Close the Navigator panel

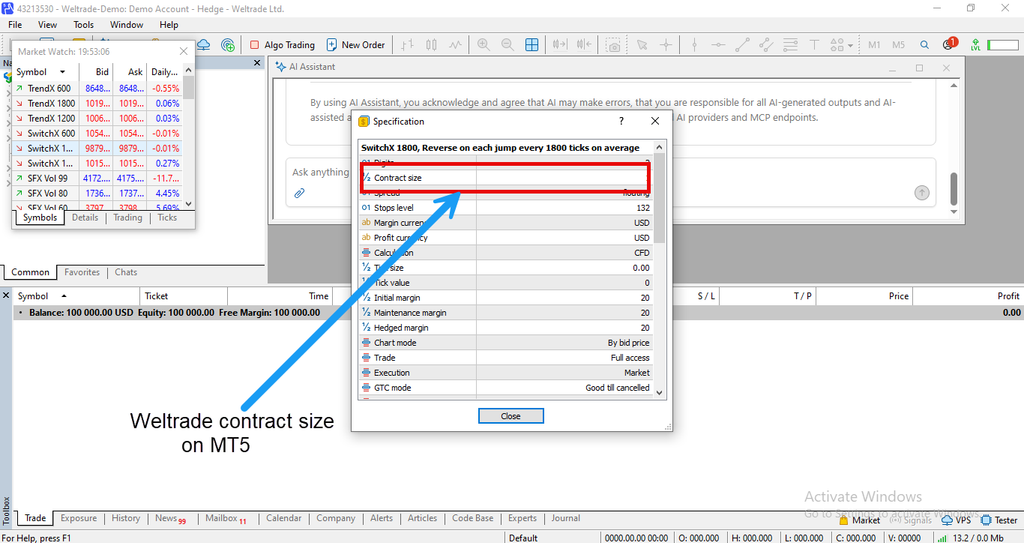257,63
